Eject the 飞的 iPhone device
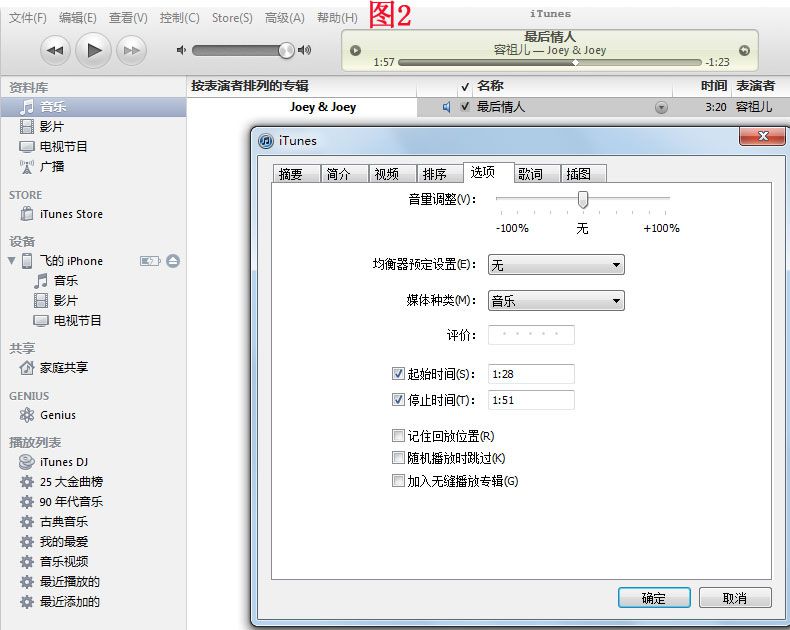The height and width of the screenshot is (630, 790). (x=173, y=261)
